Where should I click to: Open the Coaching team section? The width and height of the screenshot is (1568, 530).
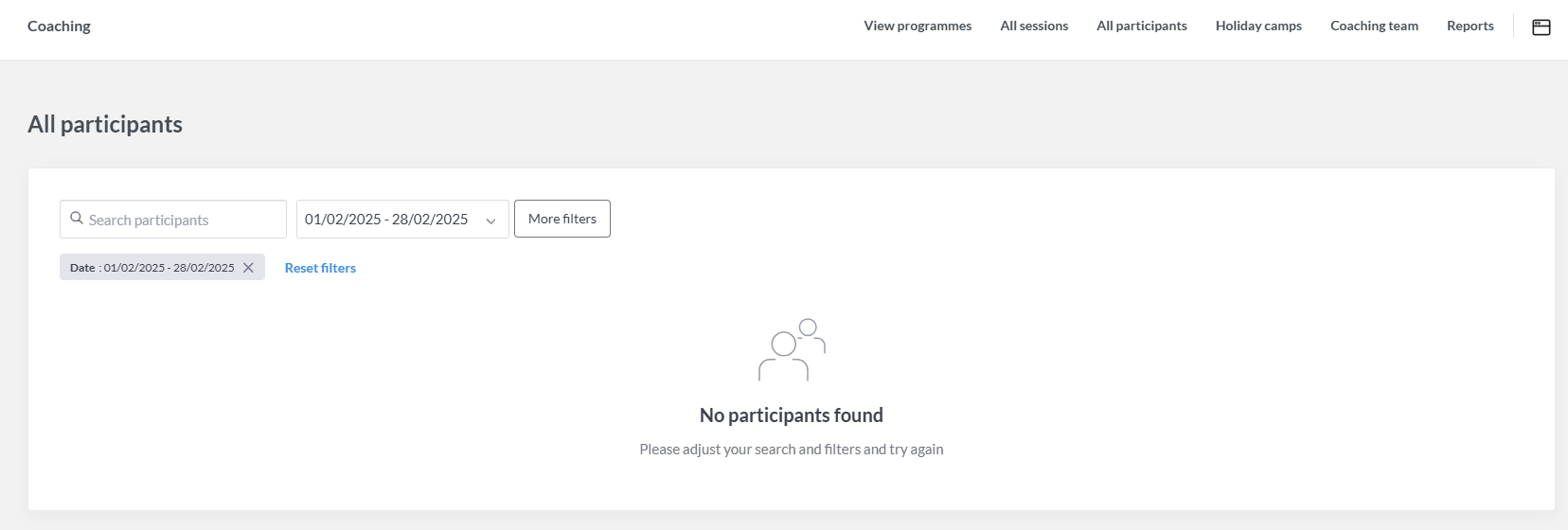(x=1374, y=26)
